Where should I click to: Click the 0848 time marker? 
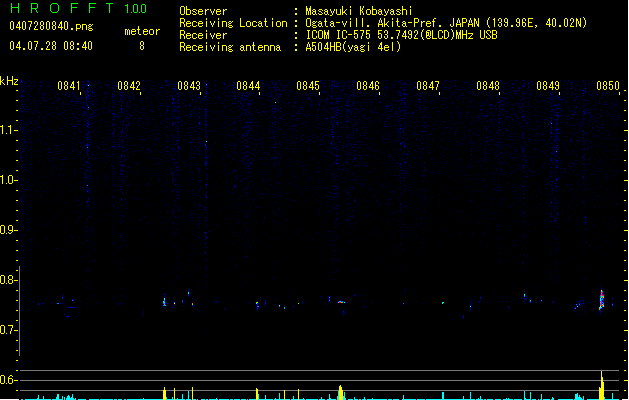tap(488, 86)
